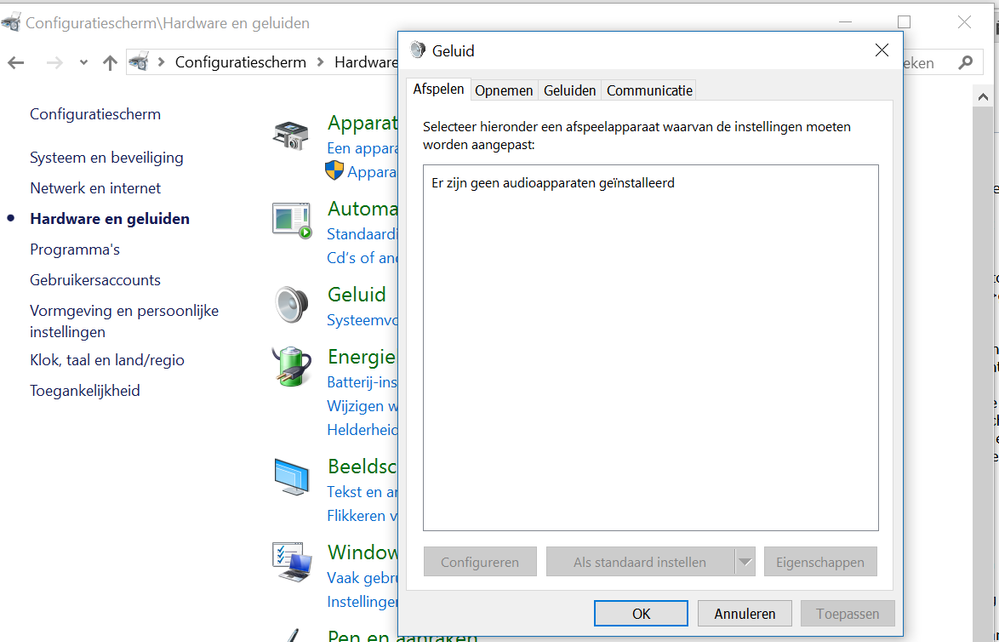The width and height of the screenshot is (999, 642).
Task: Click the Geluid speaker icon in Control Panel
Action: tap(292, 304)
